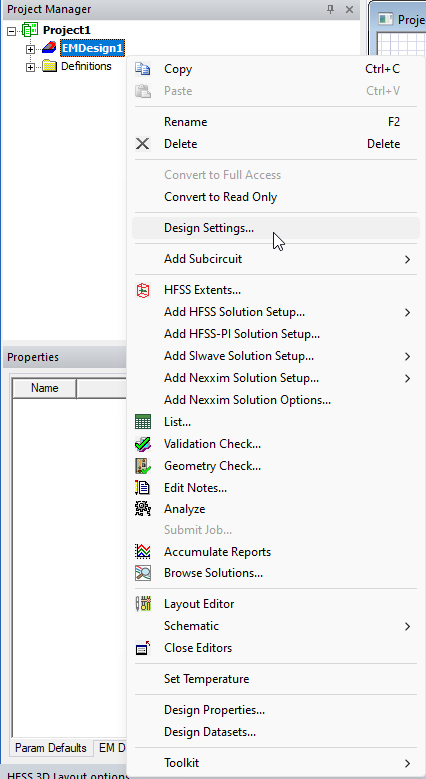Open the Schematic submenu arrow
The width and height of the screenshot is (426, 779).
[x=408, y=626]
